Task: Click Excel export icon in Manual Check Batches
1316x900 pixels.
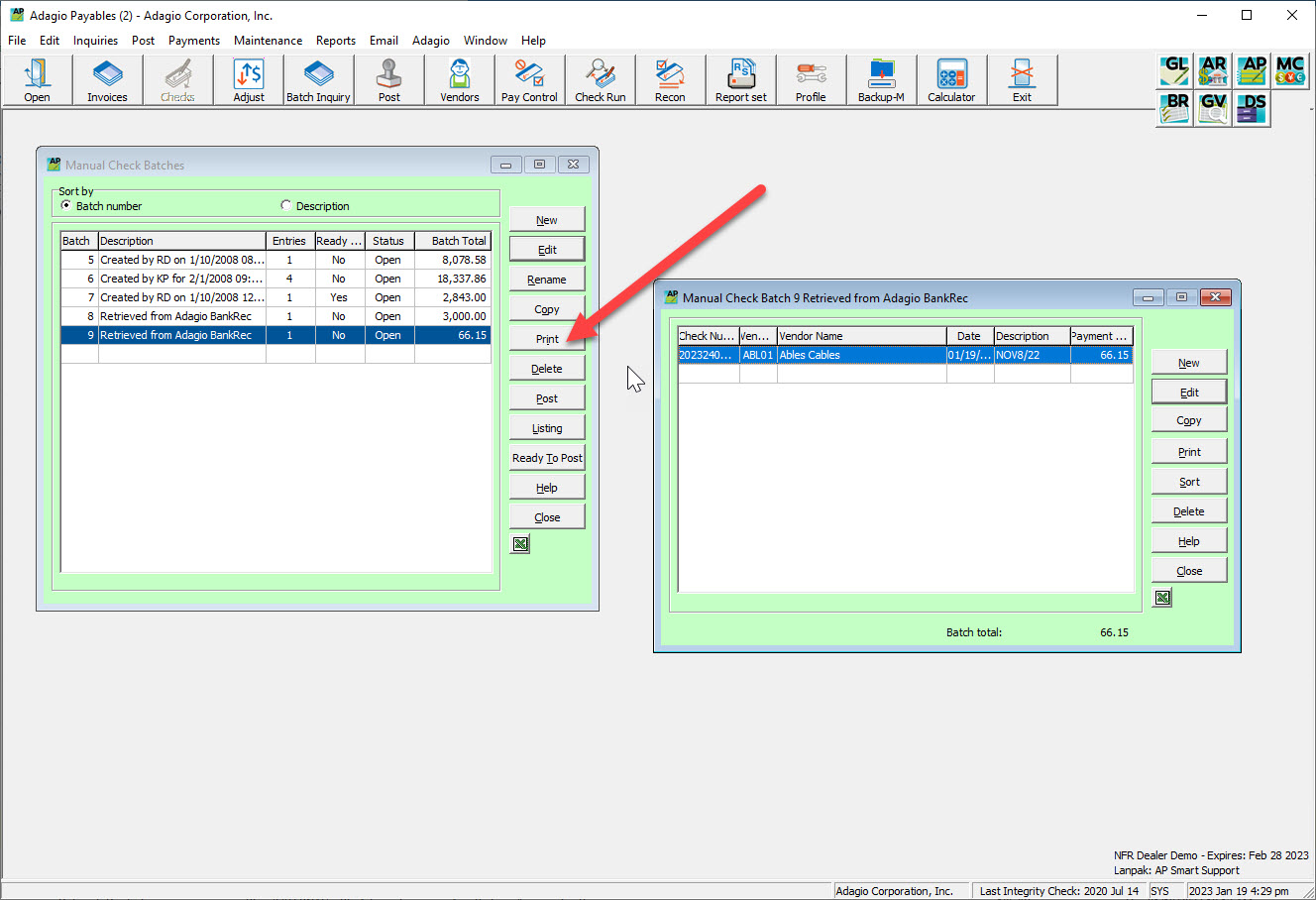Action: point(520,544)
